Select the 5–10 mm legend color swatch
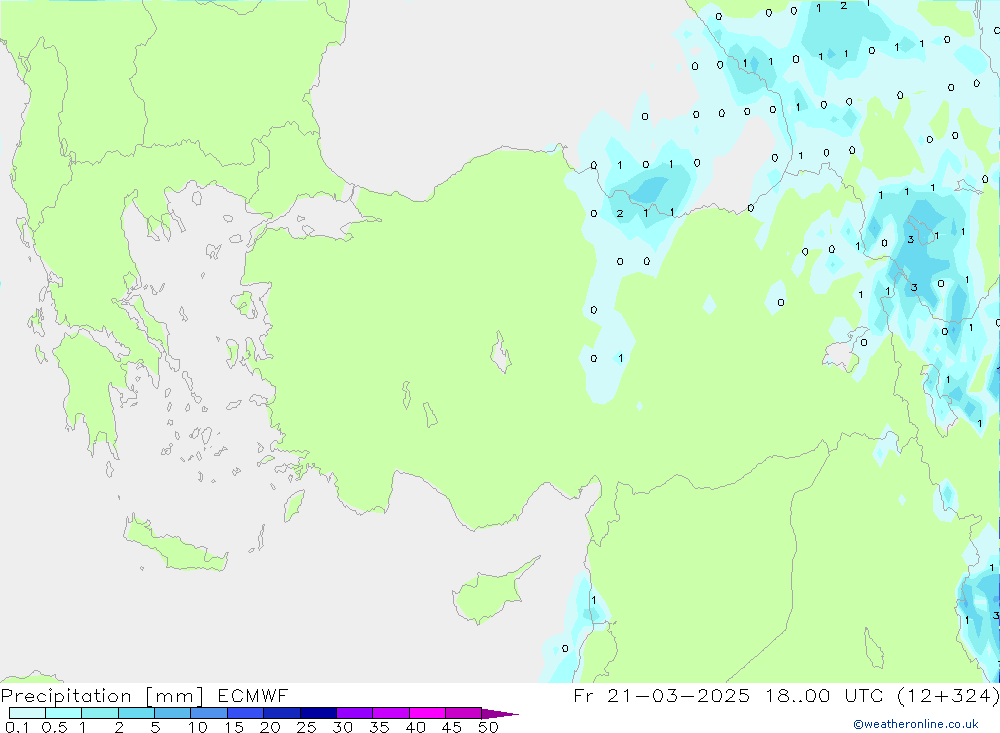The image size is (1000, 733). point(173,713)
